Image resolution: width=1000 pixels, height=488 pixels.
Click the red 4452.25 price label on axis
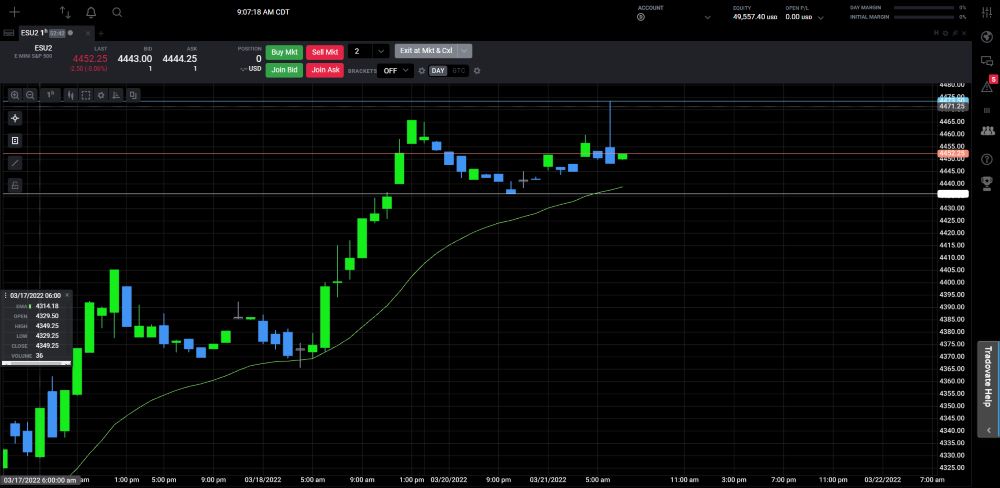[953, 154]
